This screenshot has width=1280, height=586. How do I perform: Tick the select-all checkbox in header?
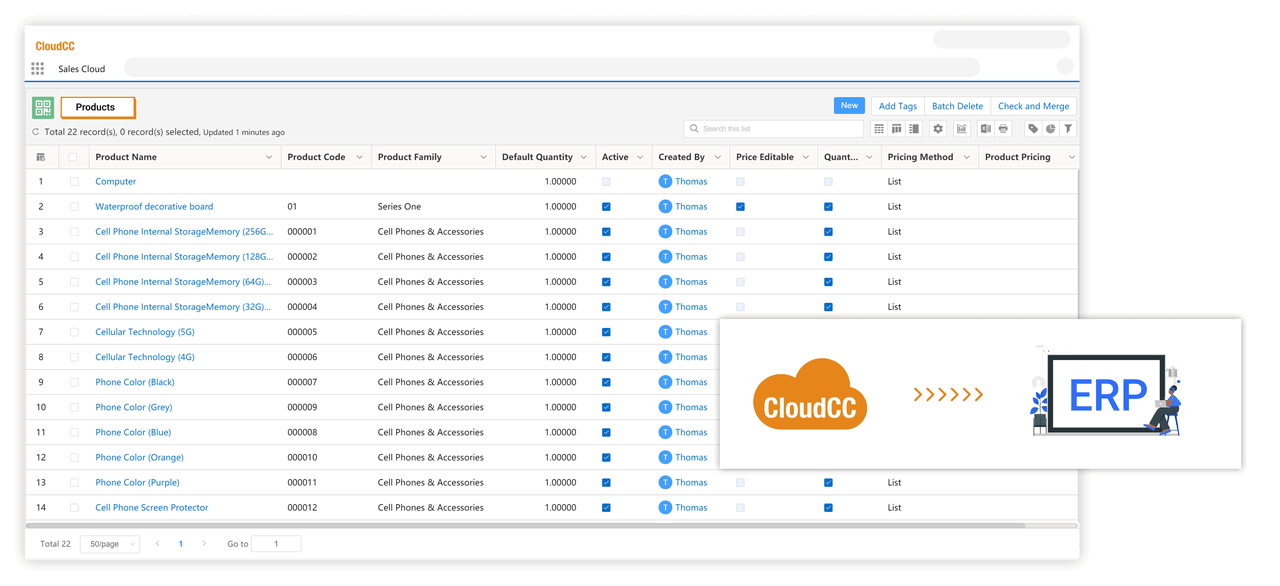pos(73,157)
